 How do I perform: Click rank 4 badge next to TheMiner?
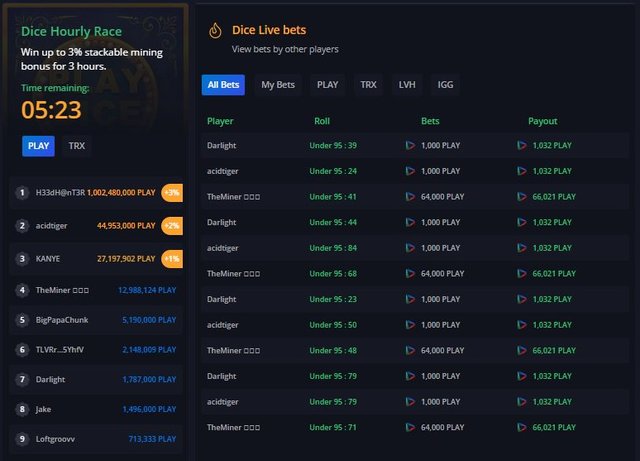pos(22,290)
